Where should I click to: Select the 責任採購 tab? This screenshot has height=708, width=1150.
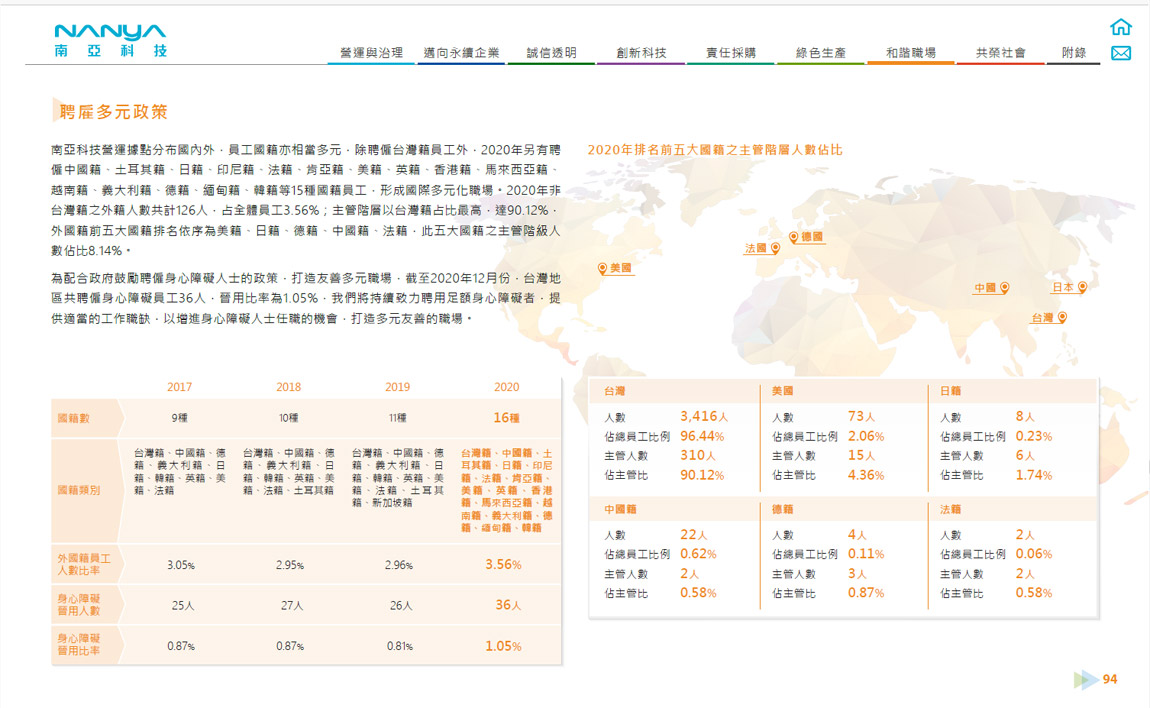731,53
